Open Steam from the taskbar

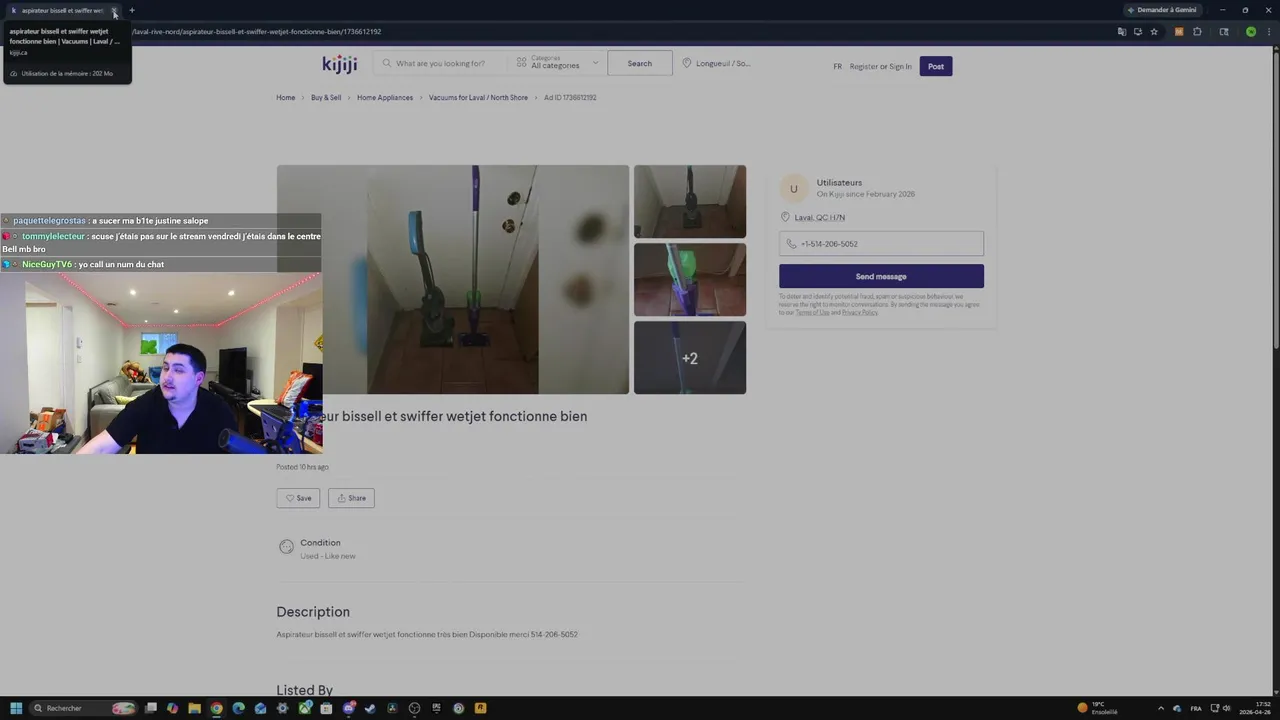pos(371,708)
